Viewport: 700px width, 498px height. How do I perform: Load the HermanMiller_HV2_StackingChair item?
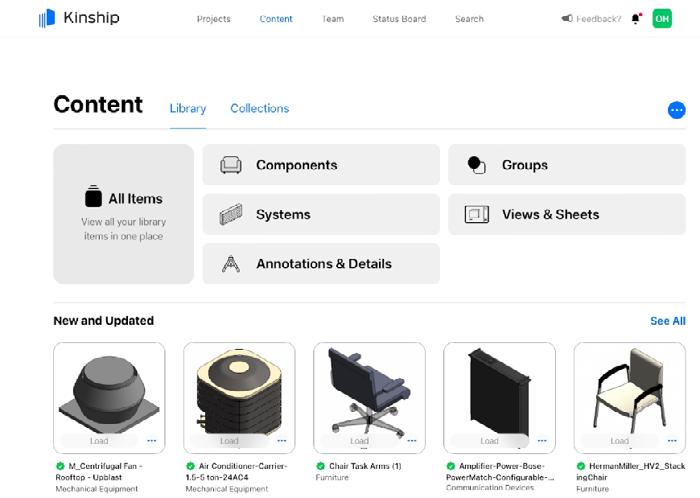pyautogui.click(x=620, y=441)
